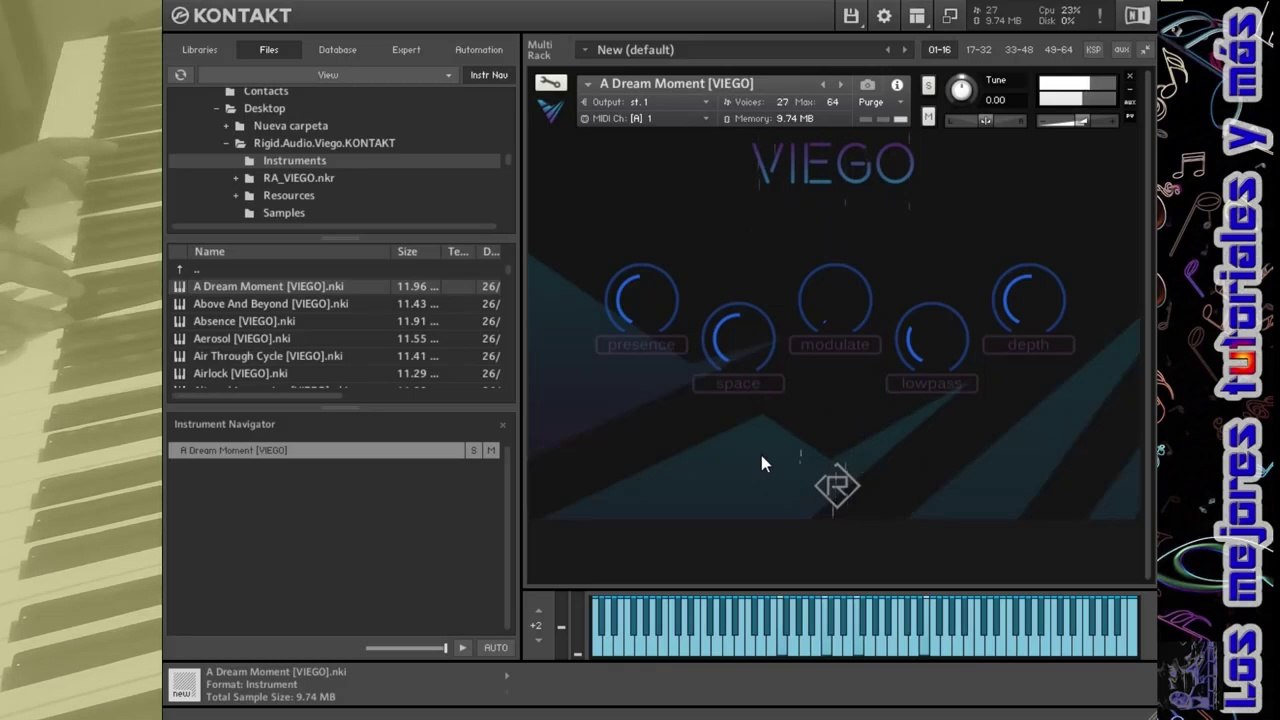The width and height of the screenshot is (1280, 720).
Task: Click the instrument volume slider
Action: click(x=1077, y=121)
